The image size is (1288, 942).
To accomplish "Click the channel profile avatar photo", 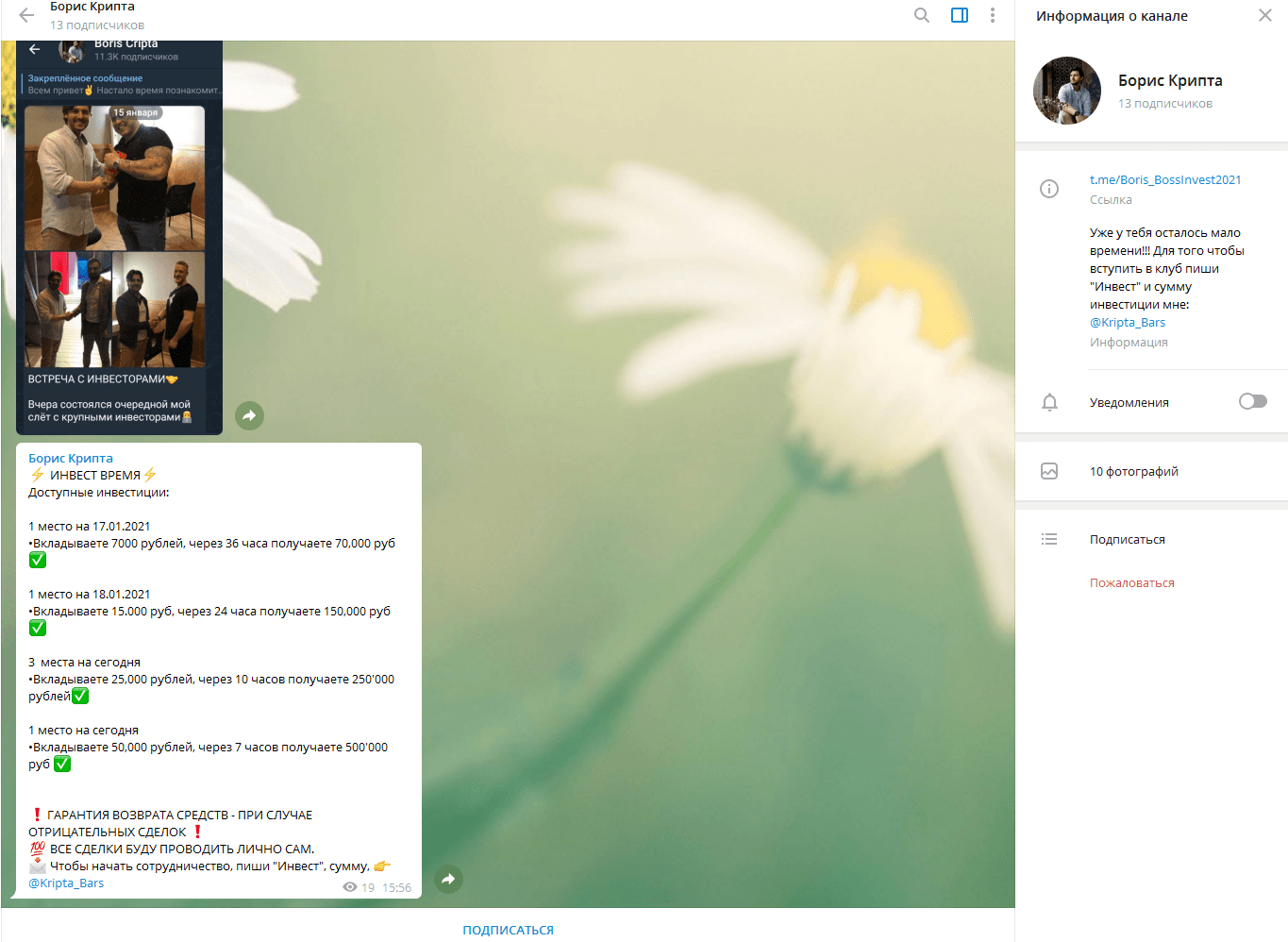I will [1067, 91].
